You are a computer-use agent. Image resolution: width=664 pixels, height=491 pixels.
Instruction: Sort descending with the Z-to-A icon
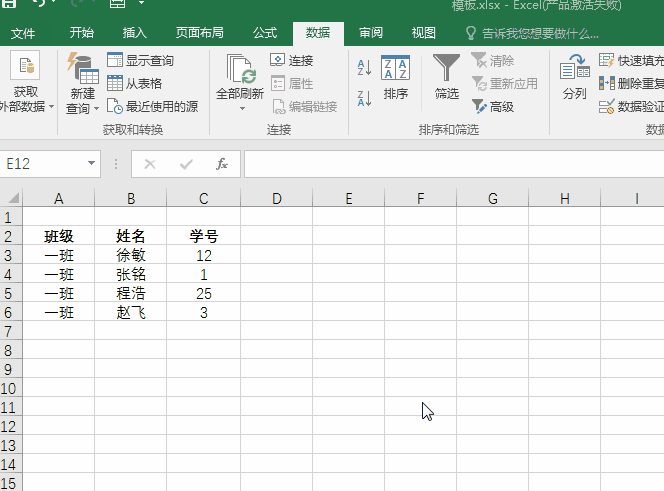[x=364, y=94]
